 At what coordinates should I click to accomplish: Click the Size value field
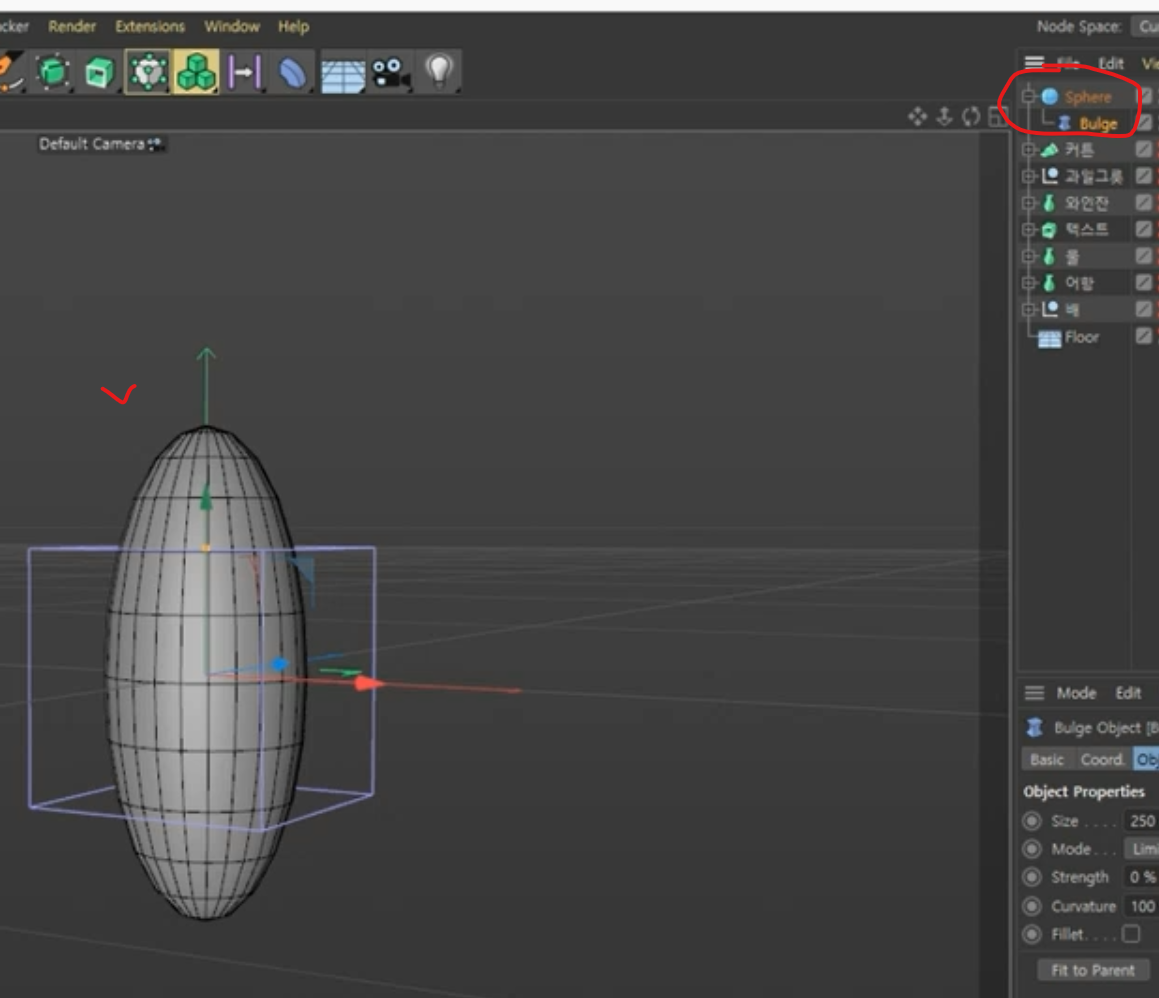pos(1141,821)
